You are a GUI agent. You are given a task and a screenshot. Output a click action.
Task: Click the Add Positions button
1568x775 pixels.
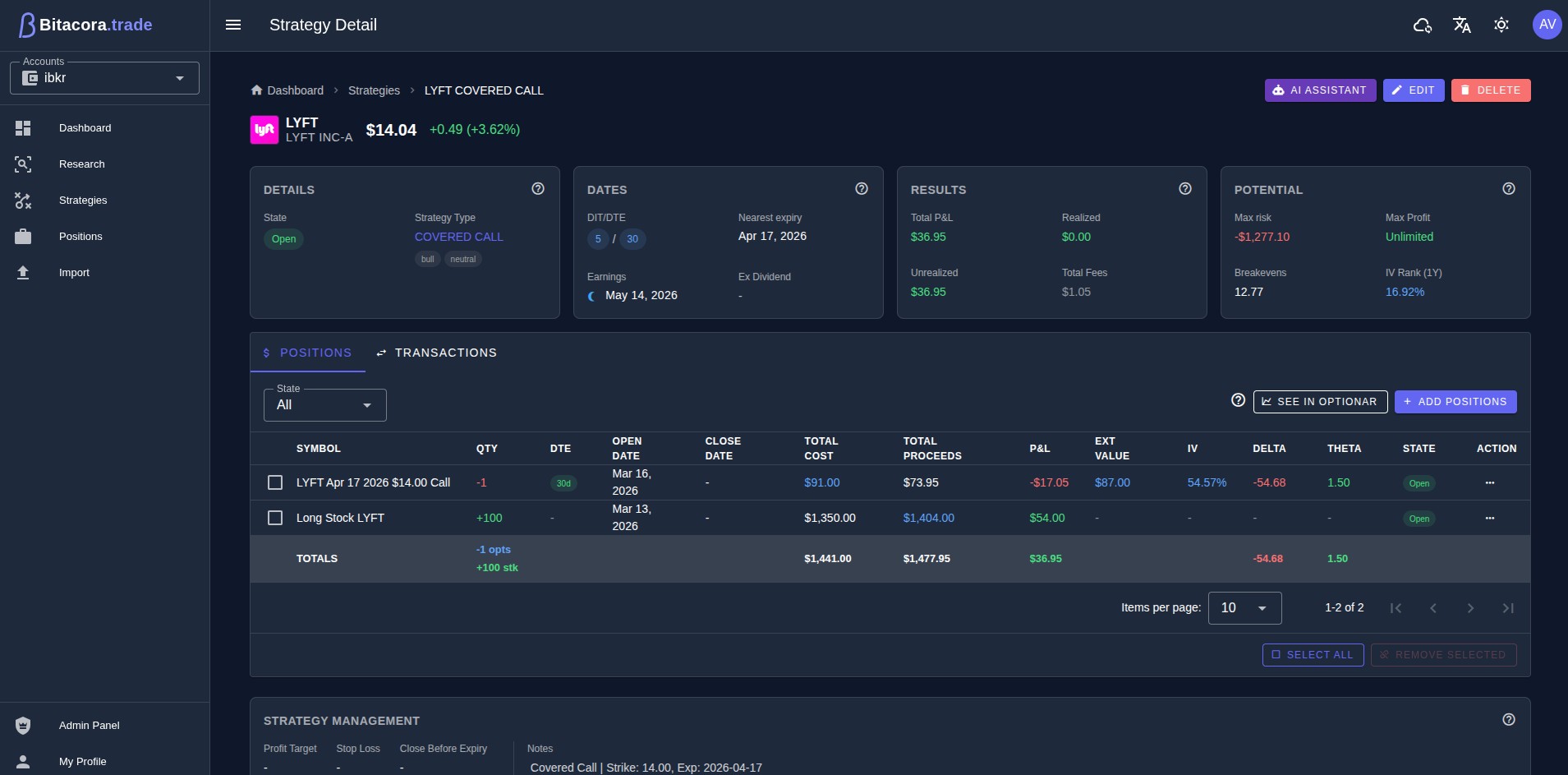click(x=1455, y=402)
